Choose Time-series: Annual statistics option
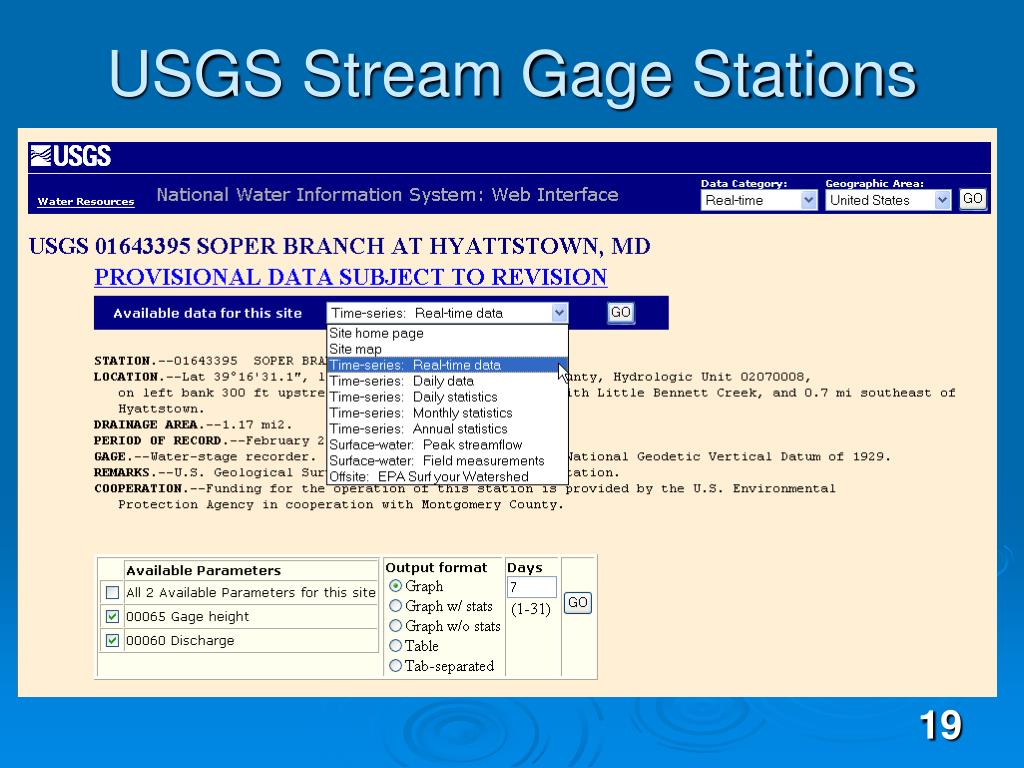Viewport: 1024px width, 768px height. point(447,429)
